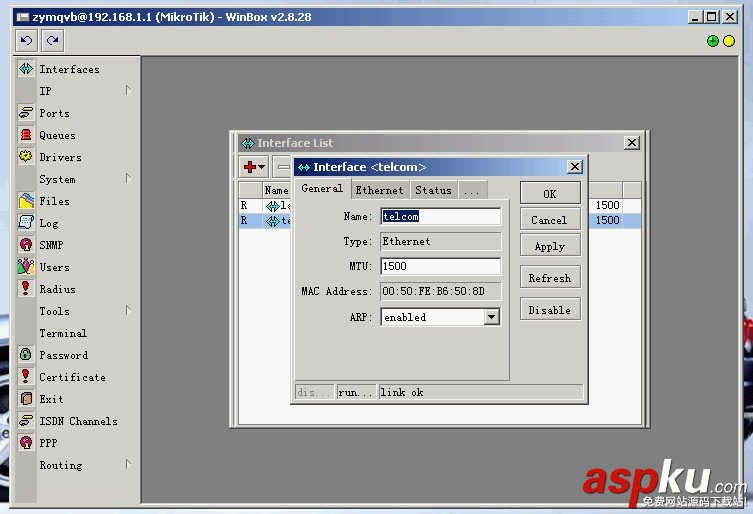Screen dimensions: 753x514
Task: Click the undo arrow in WinBox toolbar
Action: [x=26, y=40]
